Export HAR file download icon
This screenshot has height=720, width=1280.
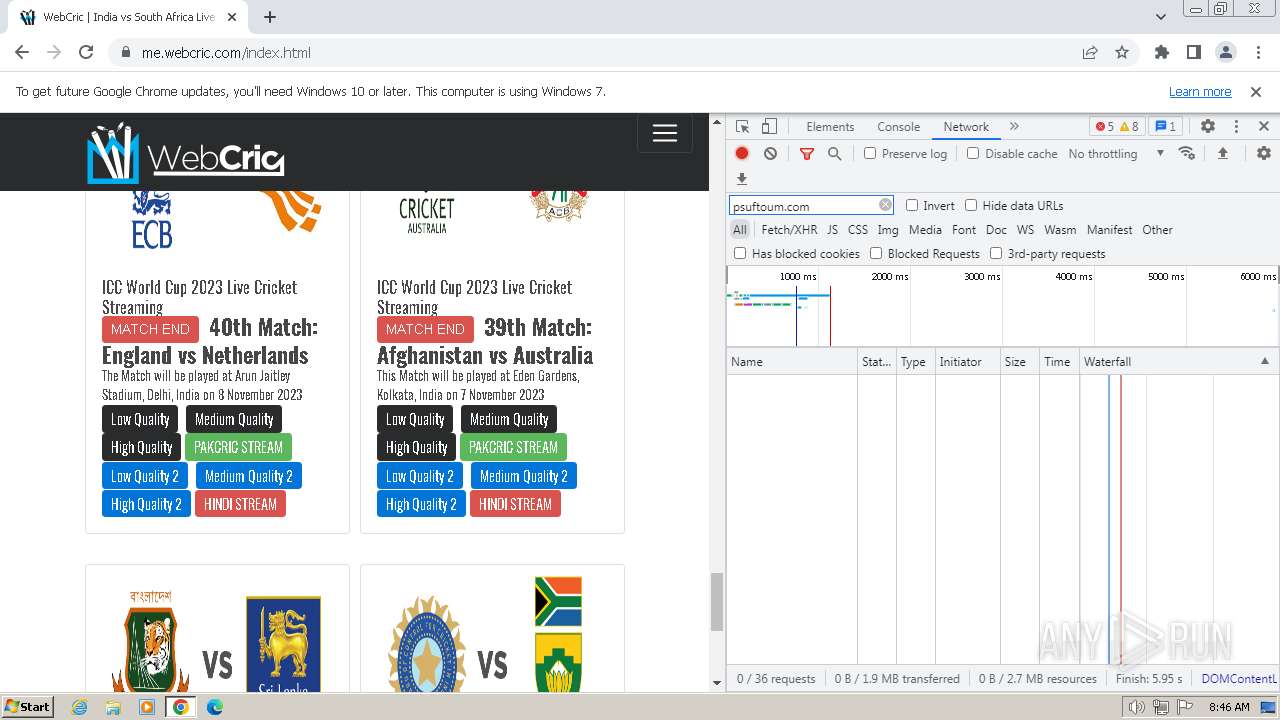click(742, 179)
